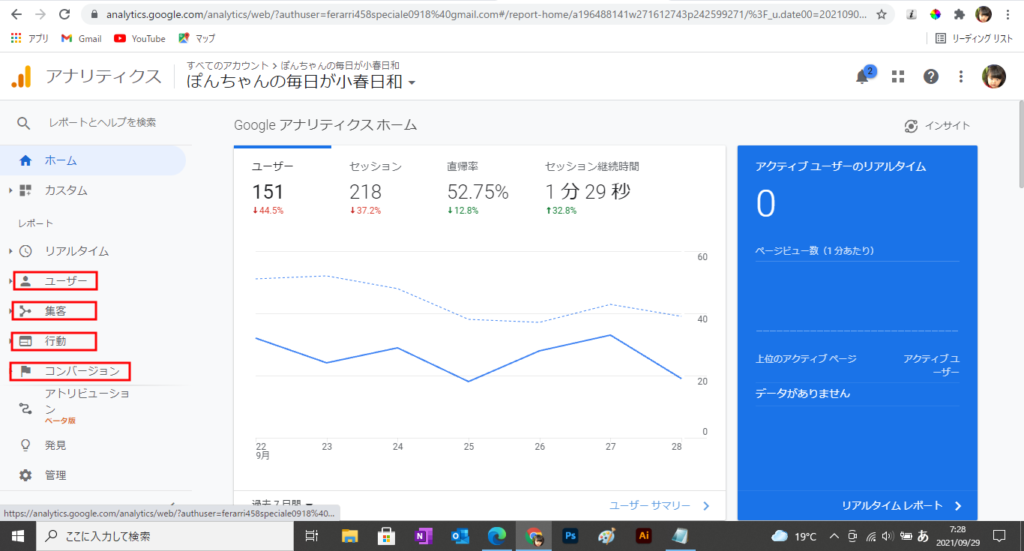
Task: Bookmark this page with star icon
Action: click(x=882, y=14)
